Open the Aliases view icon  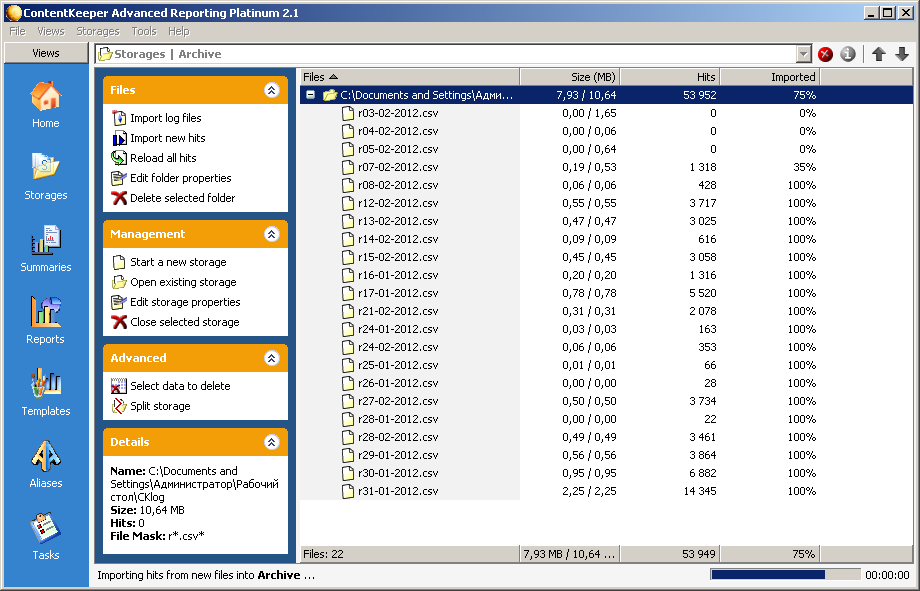coord(46,455)
